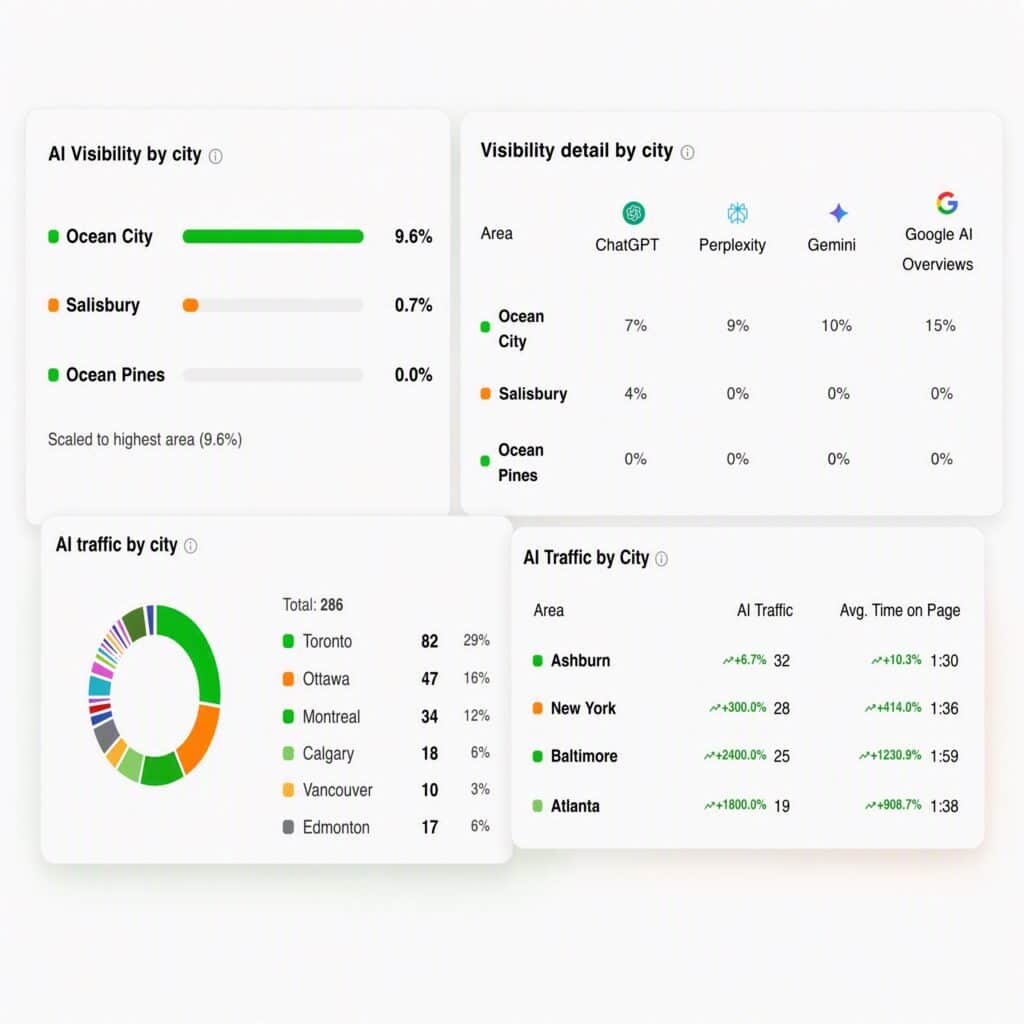Click the Perplexity logo icon
The width and height of the screenshot is (1024, 1024).
tap(737, 213)
